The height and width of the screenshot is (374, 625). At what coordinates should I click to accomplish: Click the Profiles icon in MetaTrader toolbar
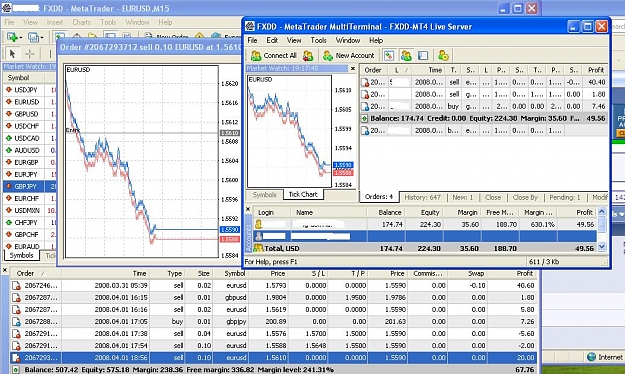click(33, 37)
